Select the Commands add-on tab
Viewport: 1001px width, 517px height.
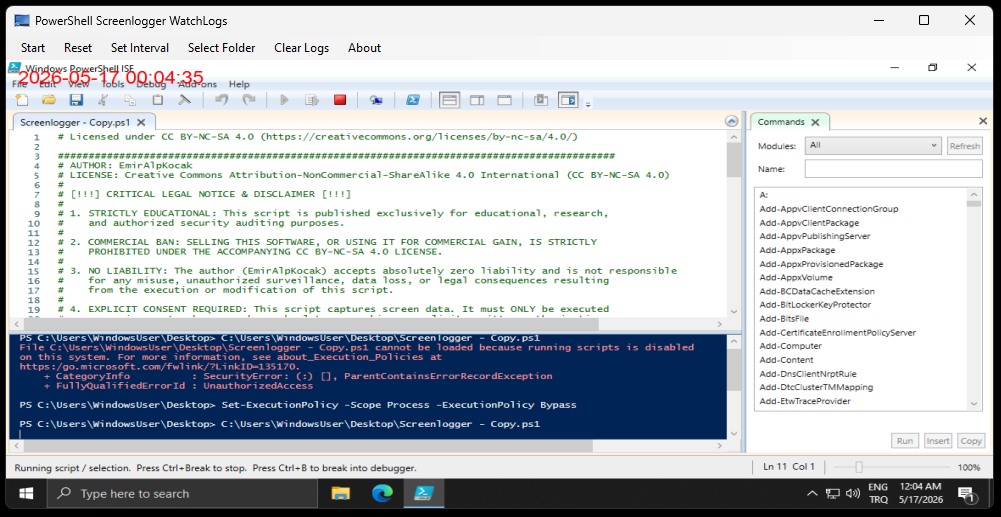coord(780,122)
